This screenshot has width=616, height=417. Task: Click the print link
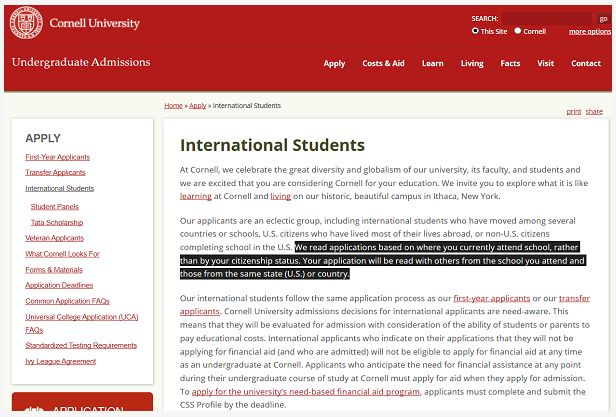tap(573, 111)
